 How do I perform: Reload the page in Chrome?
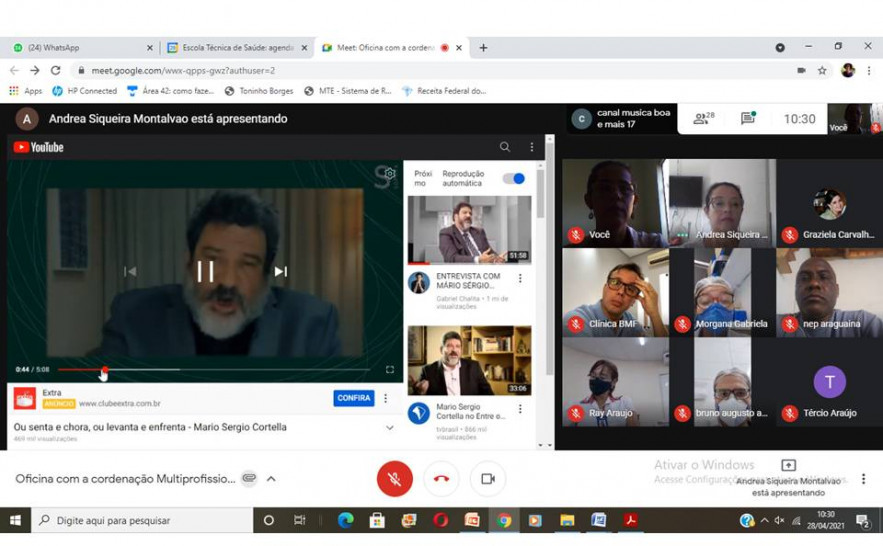[56, 71]
